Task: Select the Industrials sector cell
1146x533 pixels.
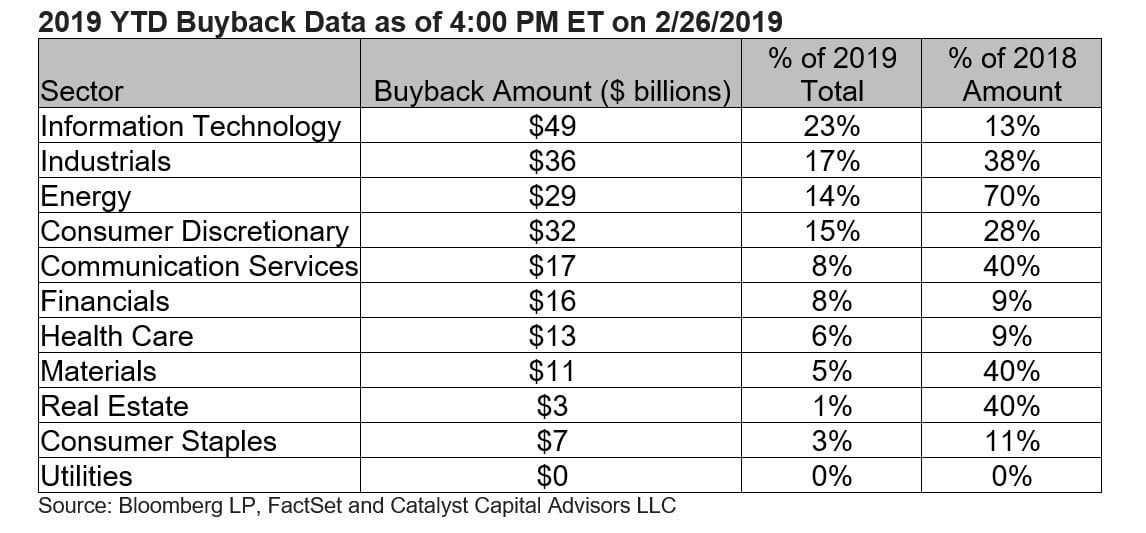Action: point(105,162)
